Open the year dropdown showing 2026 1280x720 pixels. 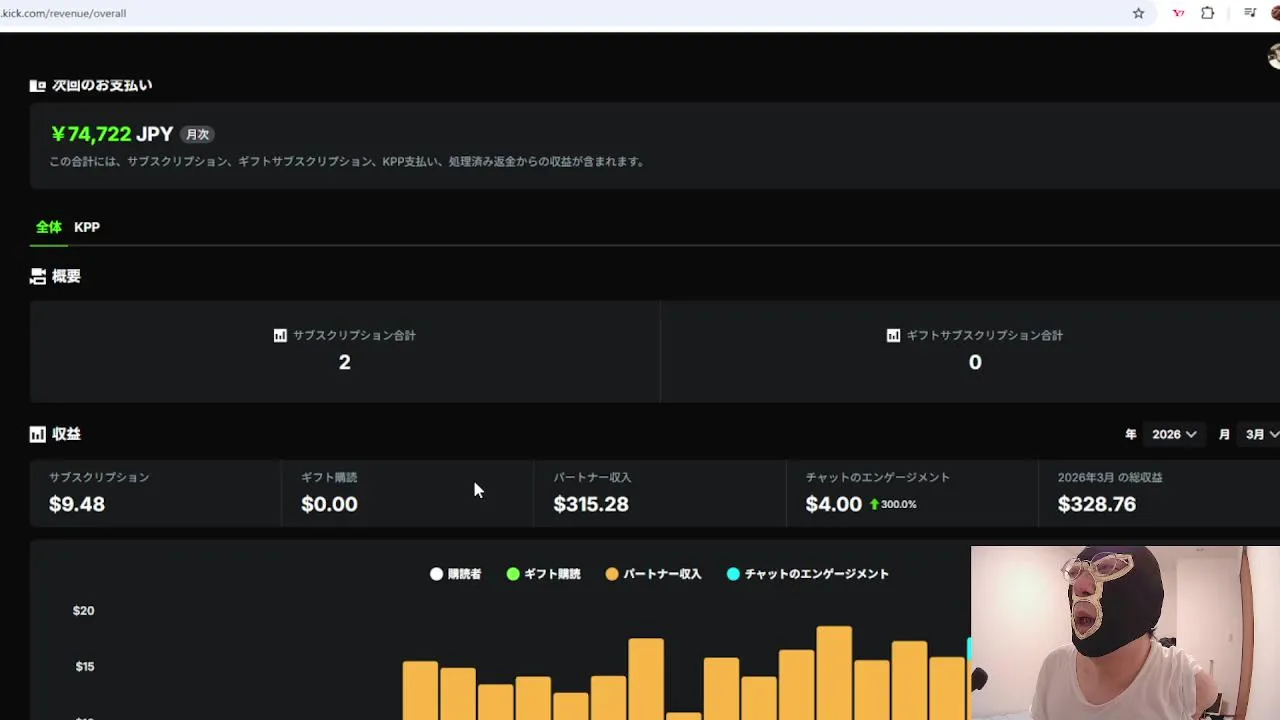tap(1174, 434)
